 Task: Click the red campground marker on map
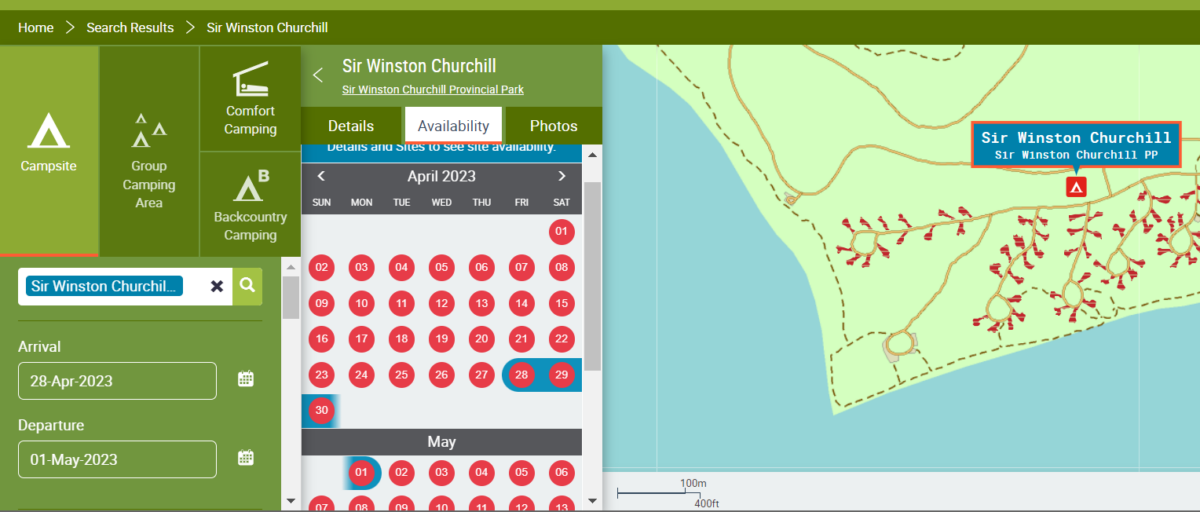1076,187
